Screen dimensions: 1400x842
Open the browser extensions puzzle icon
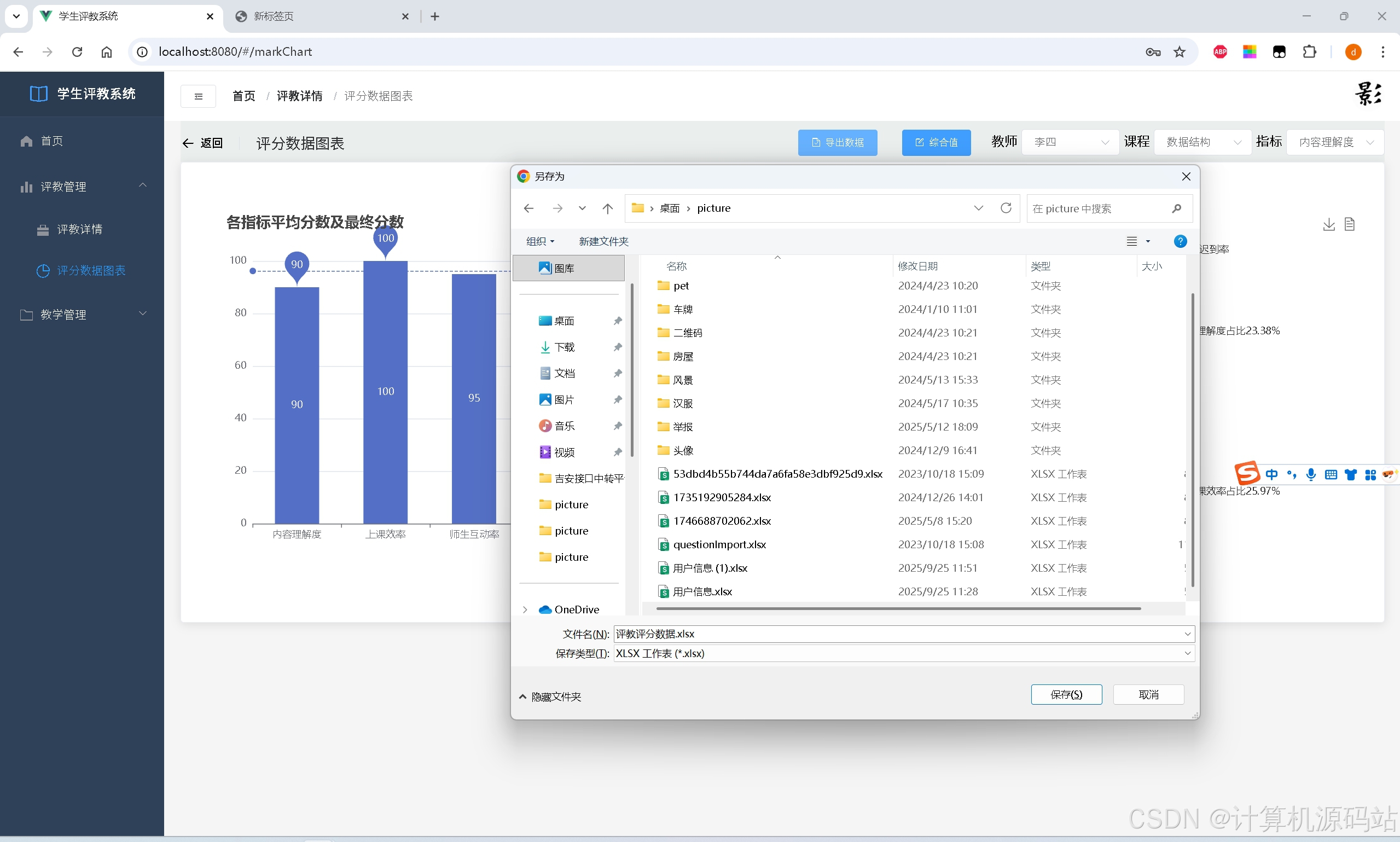tap(1309, 51)
